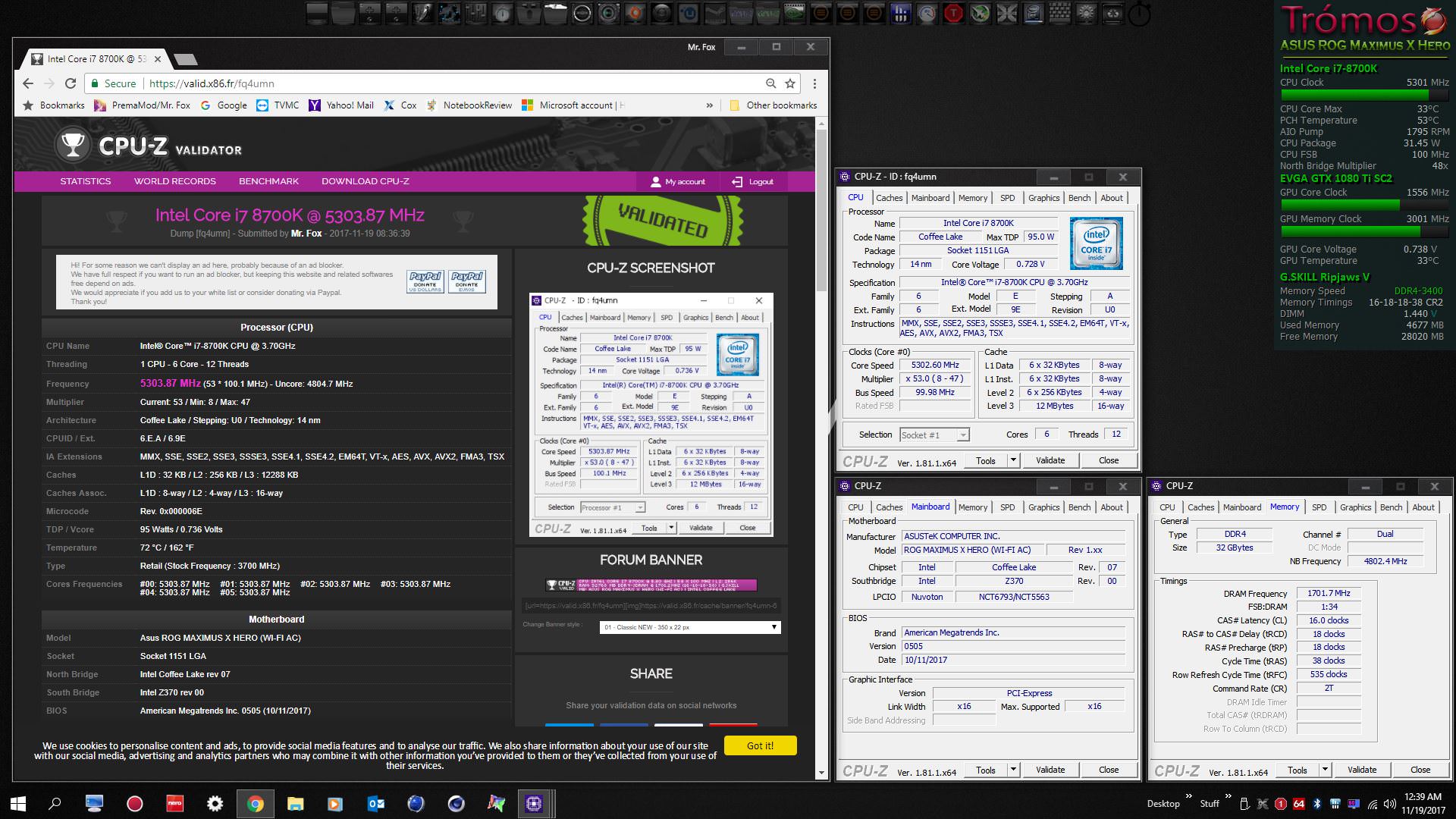Expand the bookmarks overflow chevron
This screenshot has height=819, width=1456.
pos(709,105)
